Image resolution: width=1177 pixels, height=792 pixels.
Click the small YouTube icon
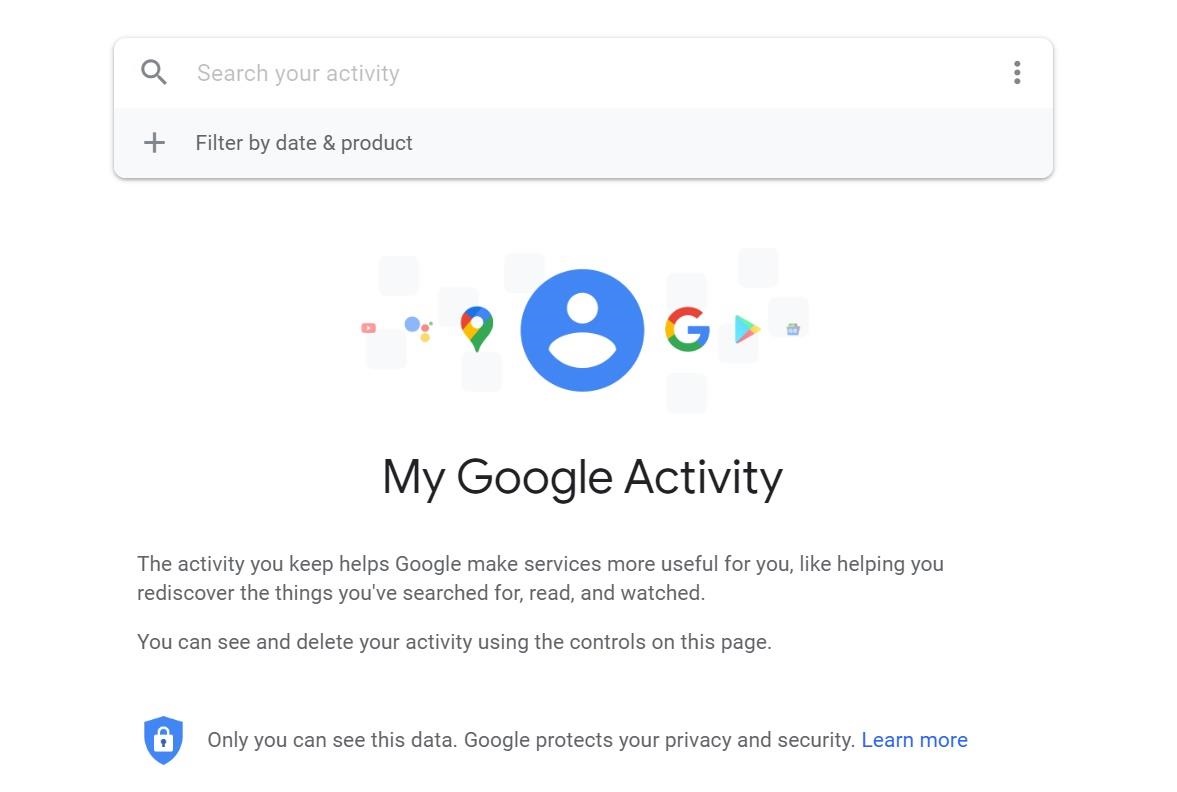coord(368,328)
